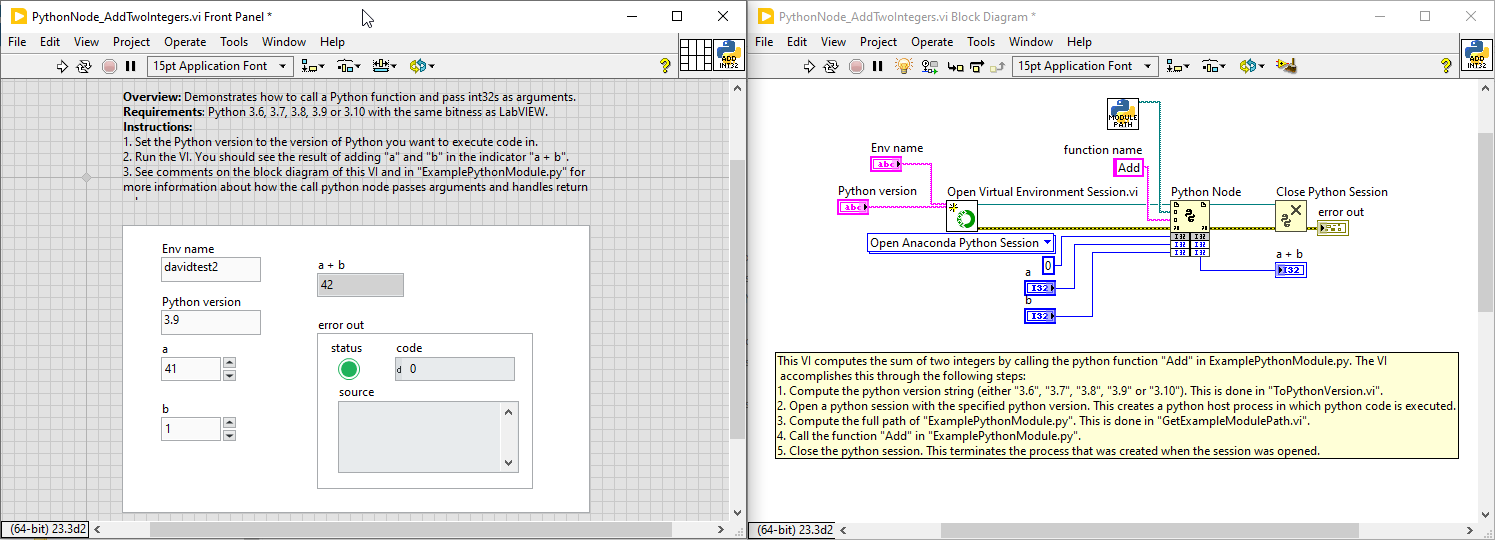
Task: Toggle Highlight Execution light bulb
Action: click(903, 66)
